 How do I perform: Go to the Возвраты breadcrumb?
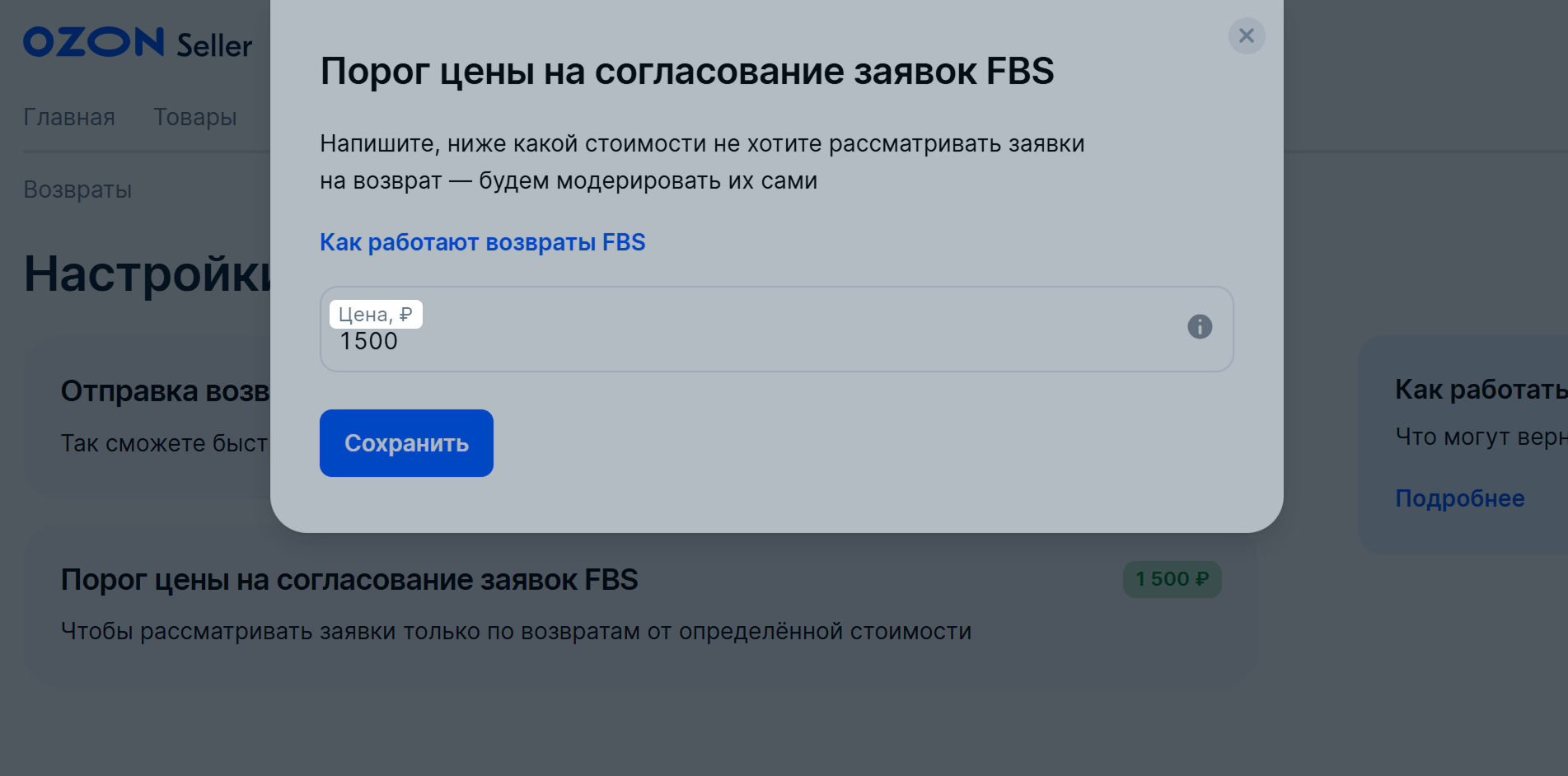click(x=77, y=189)
